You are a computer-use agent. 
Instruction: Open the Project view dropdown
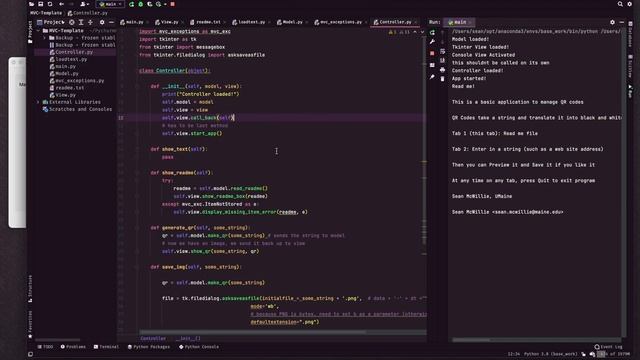click(x=51, y=22)
